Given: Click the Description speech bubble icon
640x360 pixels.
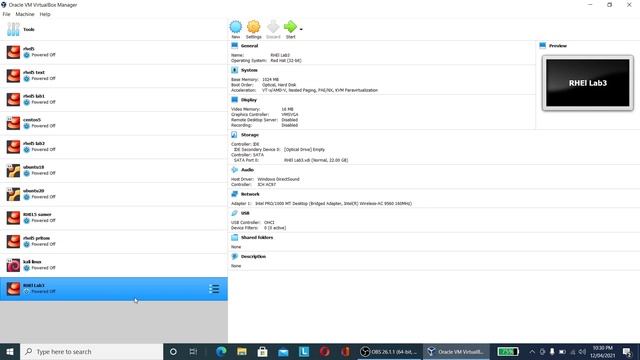Looking at the screenshot, I should pos(234,256).
